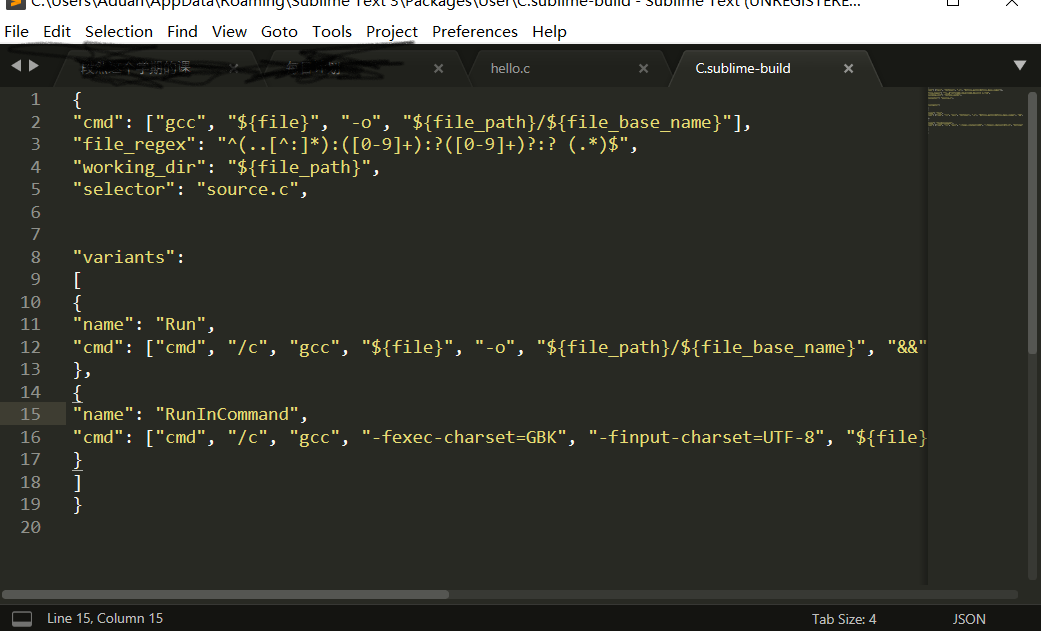Click line number 12 in gutter

click(x=31, y=347)
